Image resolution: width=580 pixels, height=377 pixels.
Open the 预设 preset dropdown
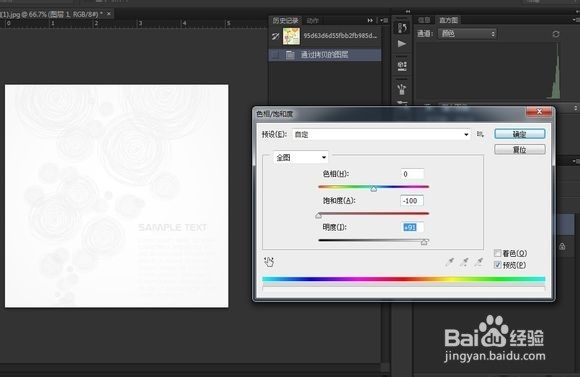(x=381, y=134)
